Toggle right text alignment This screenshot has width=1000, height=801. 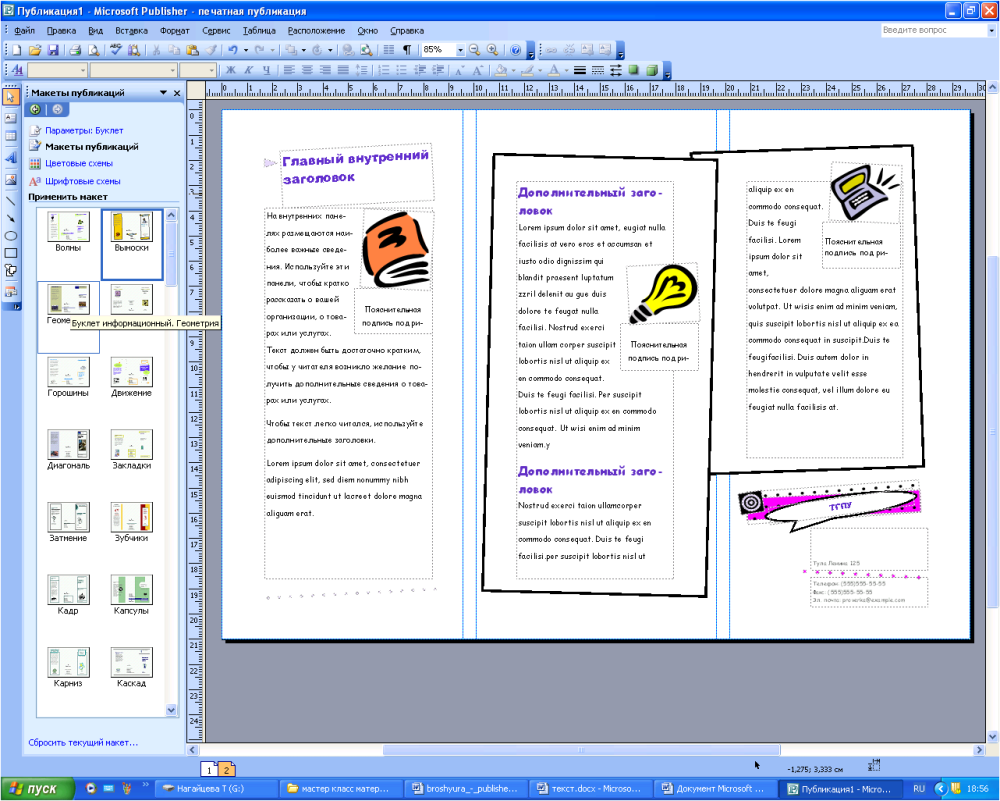coord(325,70)
